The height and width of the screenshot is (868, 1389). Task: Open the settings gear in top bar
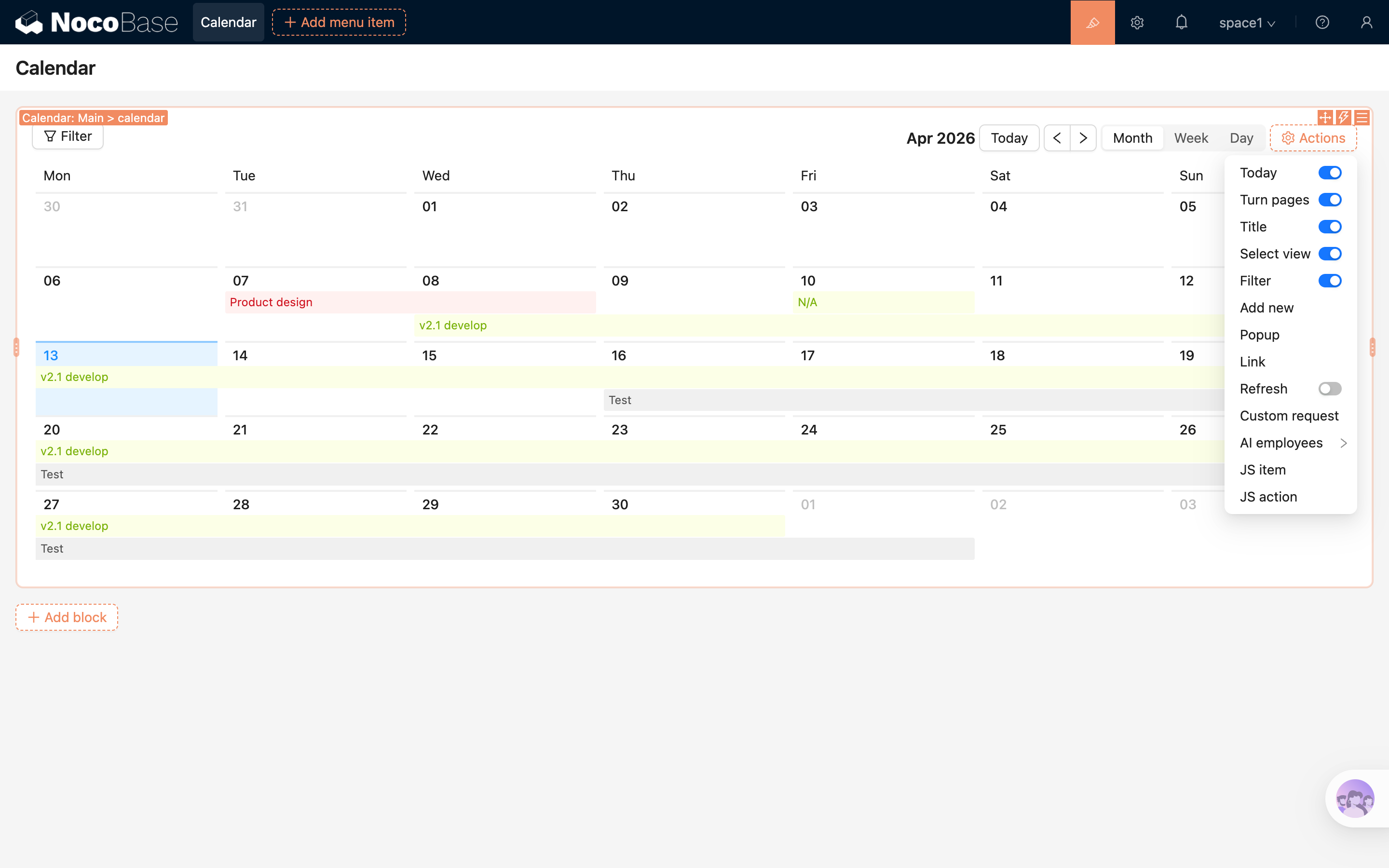point(1137,22)
